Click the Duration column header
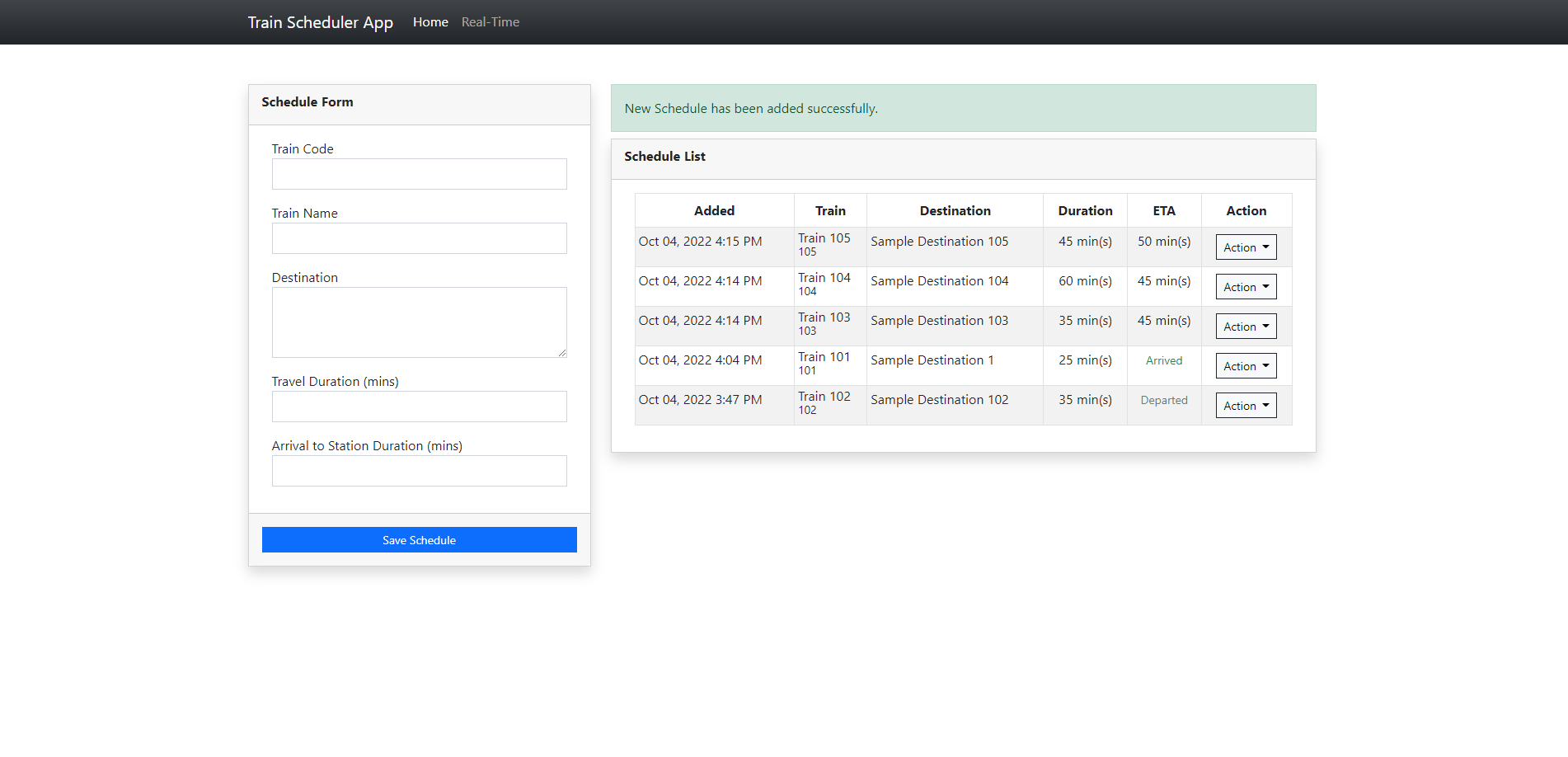1568x757 pixels. point(1084,210)
